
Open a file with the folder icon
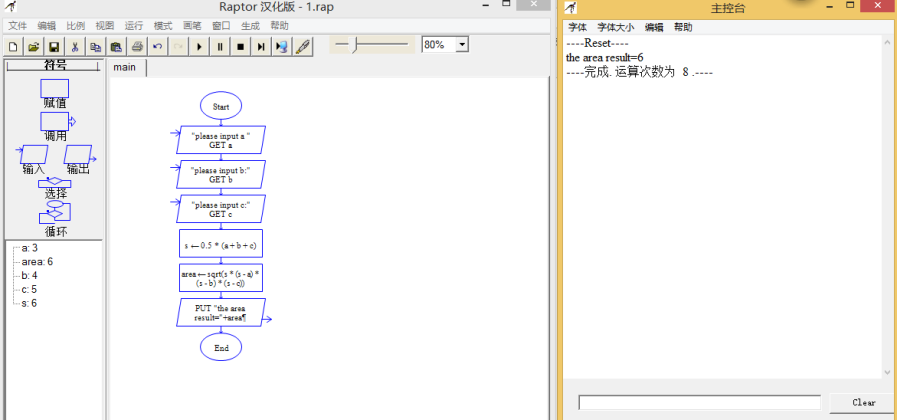(x=34, y=46)
